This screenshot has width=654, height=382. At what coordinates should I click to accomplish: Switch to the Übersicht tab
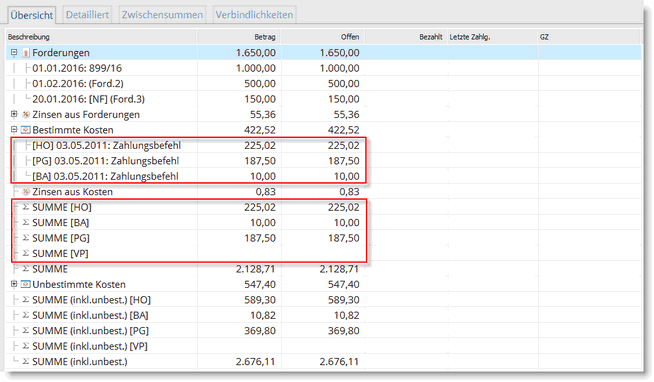[31, 15]
